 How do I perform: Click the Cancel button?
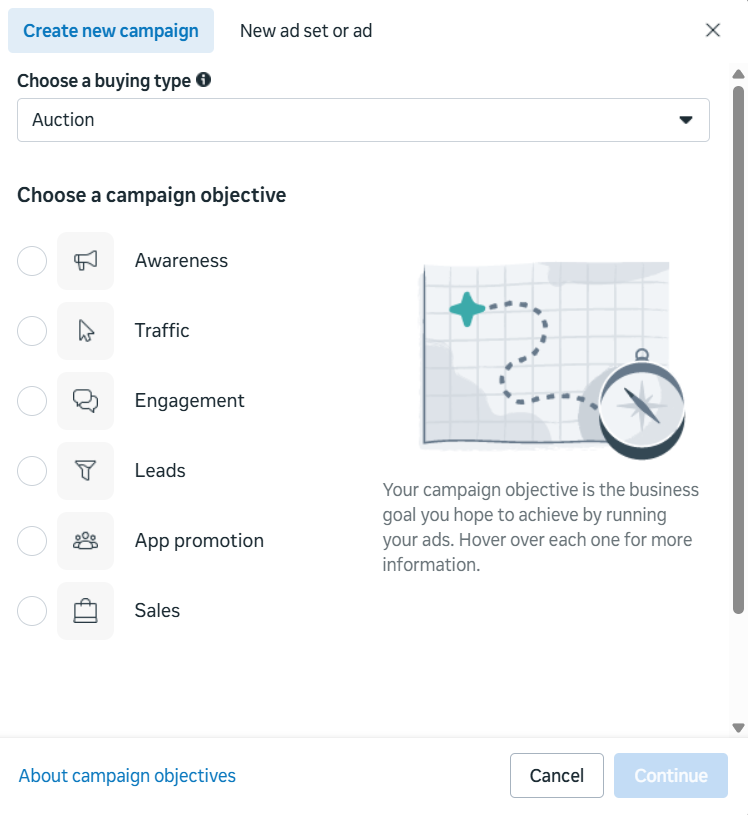click(556, 775)
